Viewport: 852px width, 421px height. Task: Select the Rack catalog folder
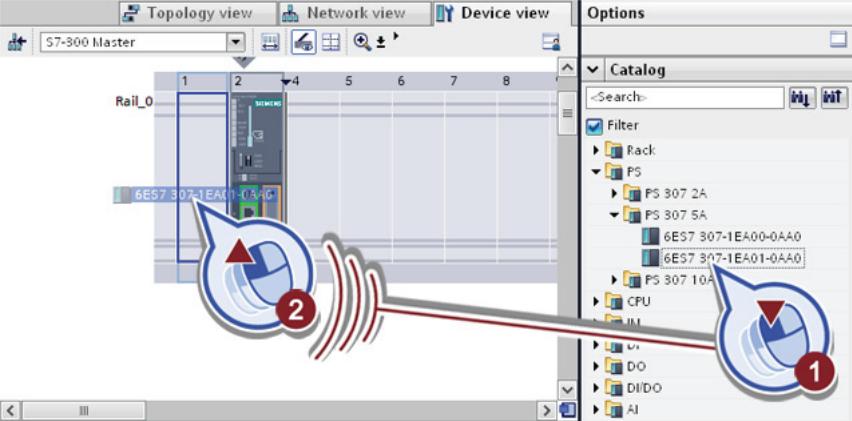click(641, 150)
